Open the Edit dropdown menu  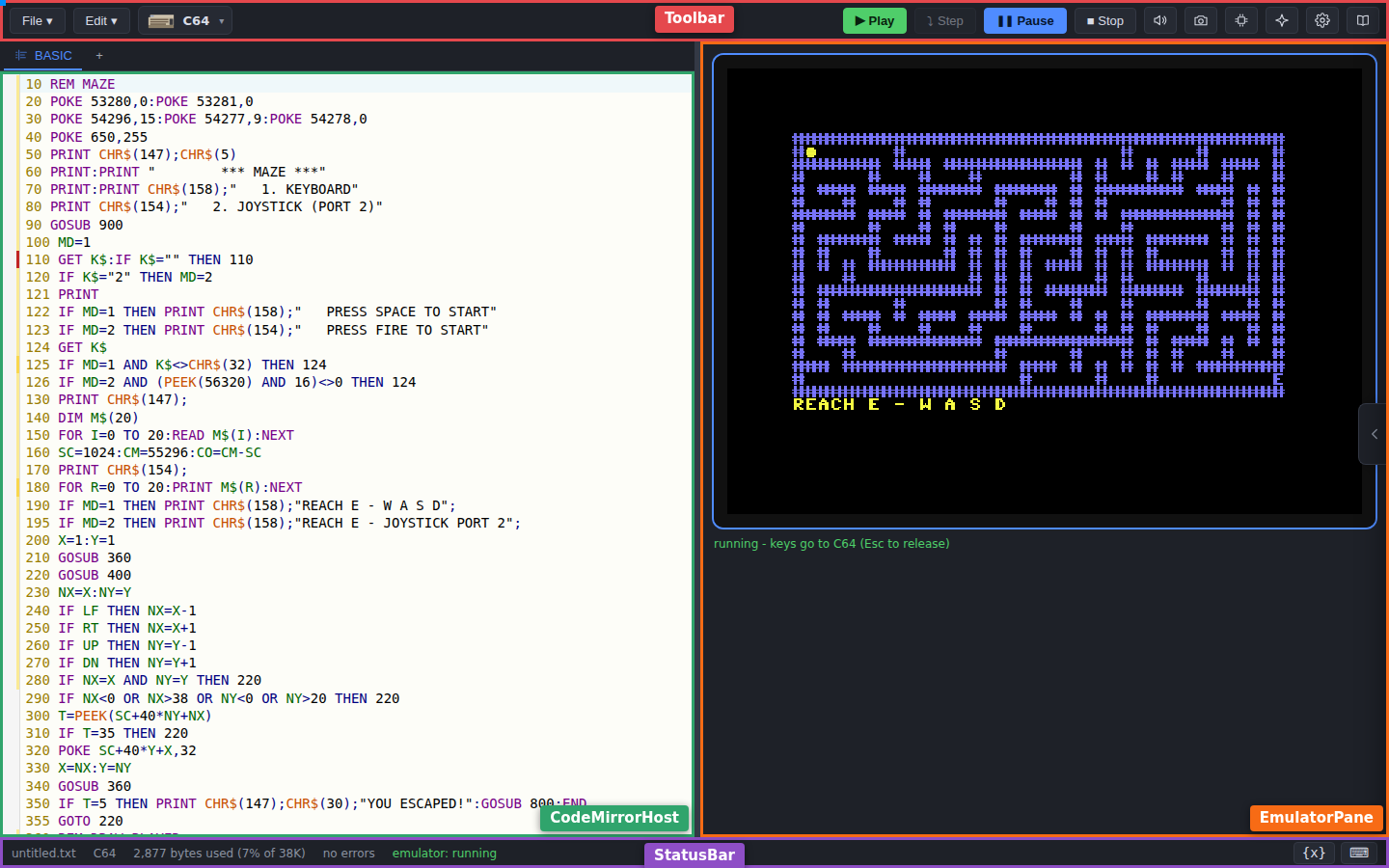coord(101,20)
